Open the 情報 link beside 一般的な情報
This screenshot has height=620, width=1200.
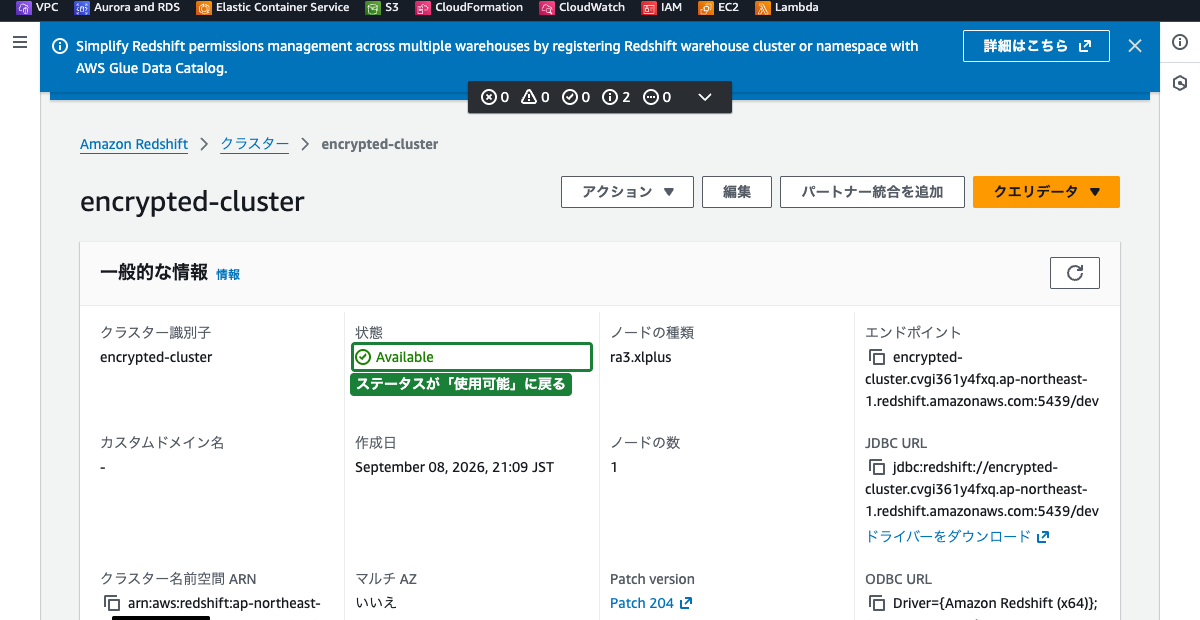(x=228, y=274)
